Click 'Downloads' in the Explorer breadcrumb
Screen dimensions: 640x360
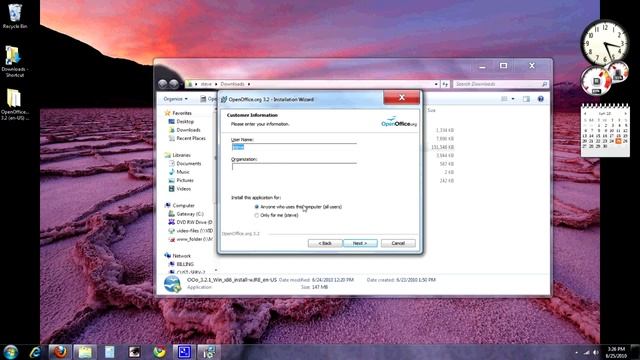click(232, 84)
